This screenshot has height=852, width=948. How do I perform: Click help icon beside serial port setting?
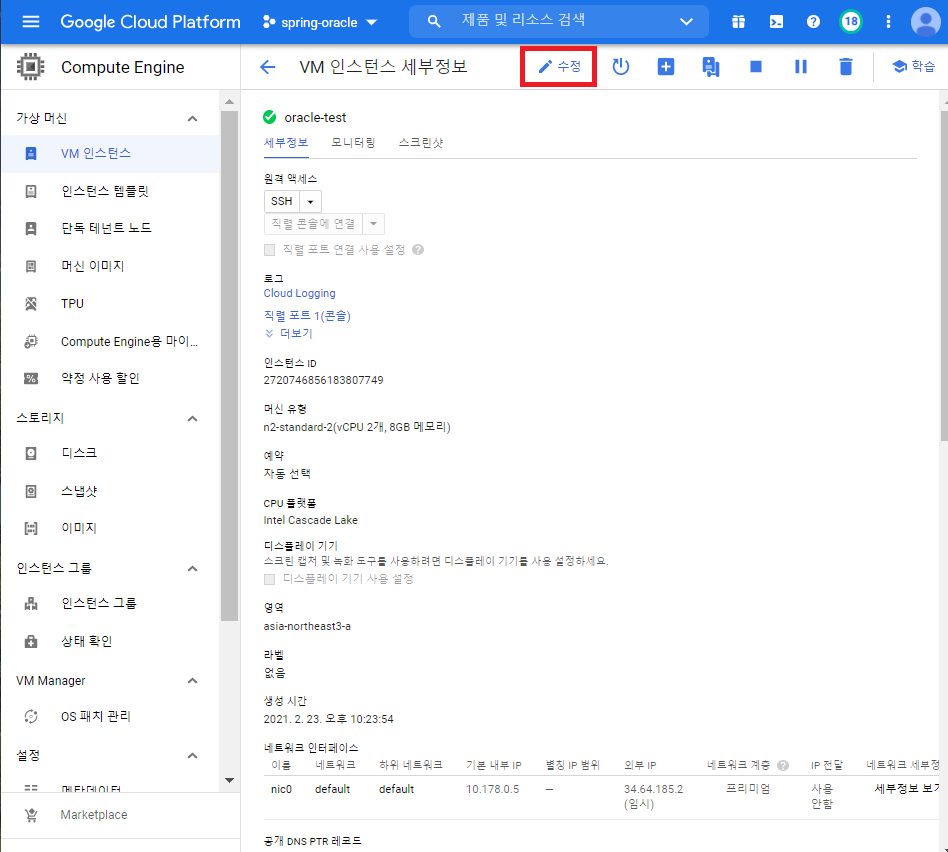pos(418,250)
